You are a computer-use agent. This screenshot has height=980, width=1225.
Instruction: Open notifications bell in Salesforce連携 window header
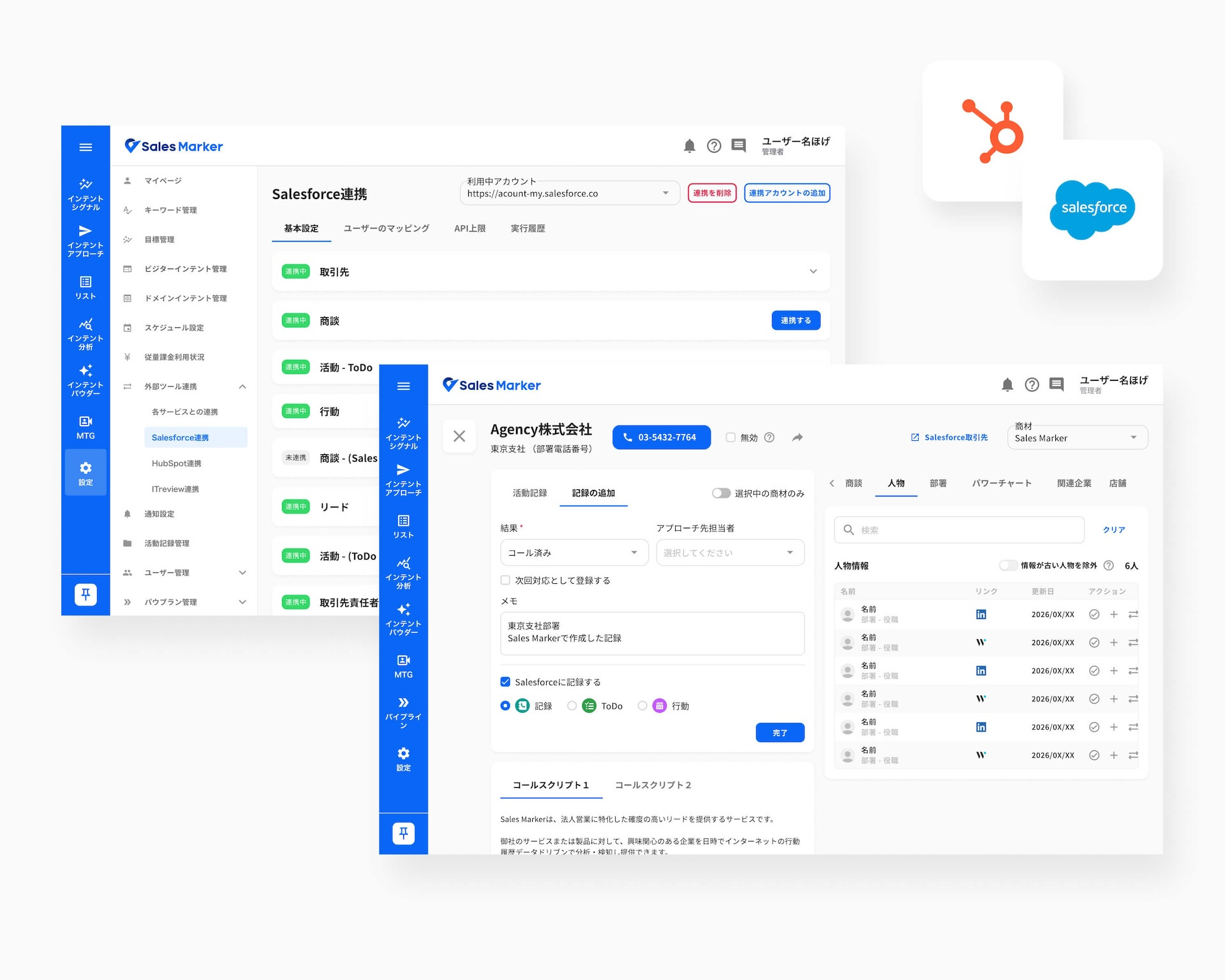click(x=689, y=146)
